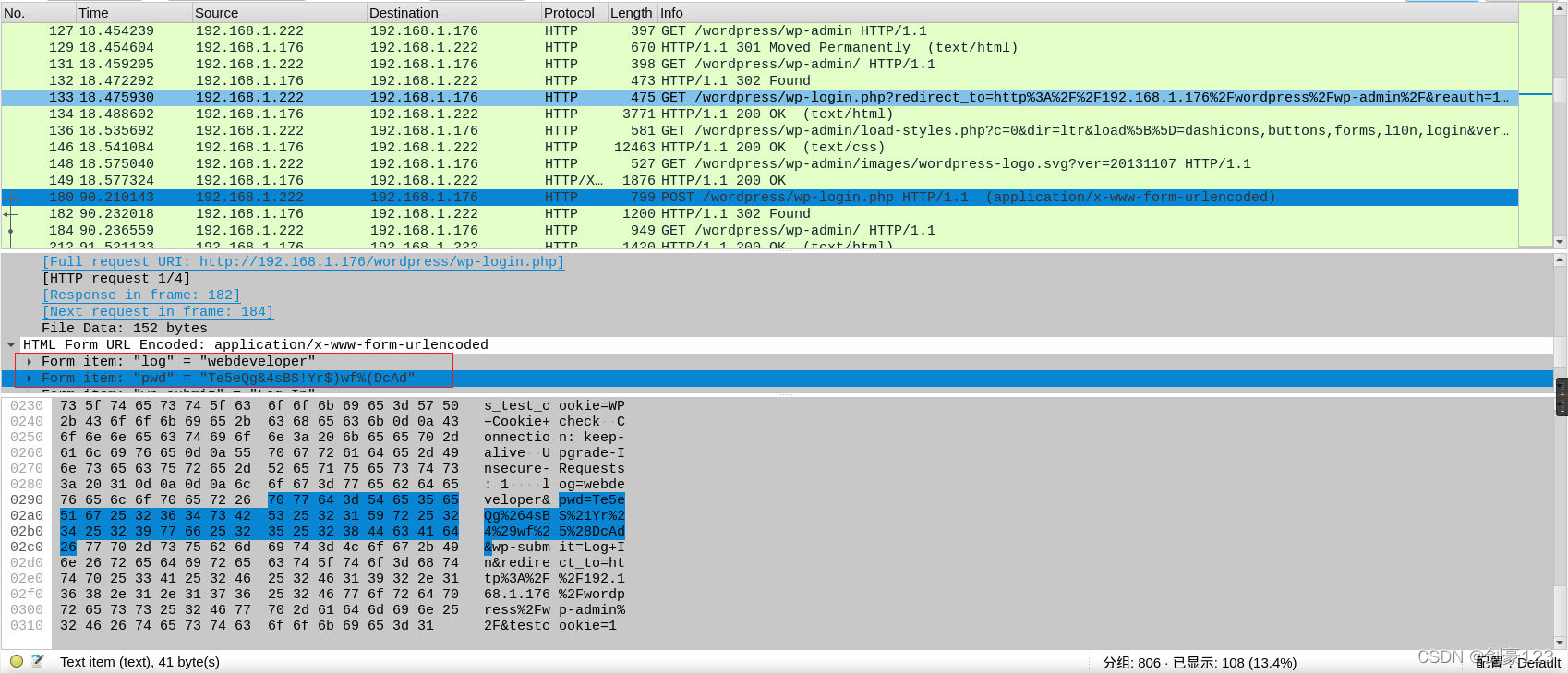The image size is (1568, 674).
Task: Click packet count status "分组: 806 · 已显示: 108"
Action: pyautogui.click(x=1200, y=663)
